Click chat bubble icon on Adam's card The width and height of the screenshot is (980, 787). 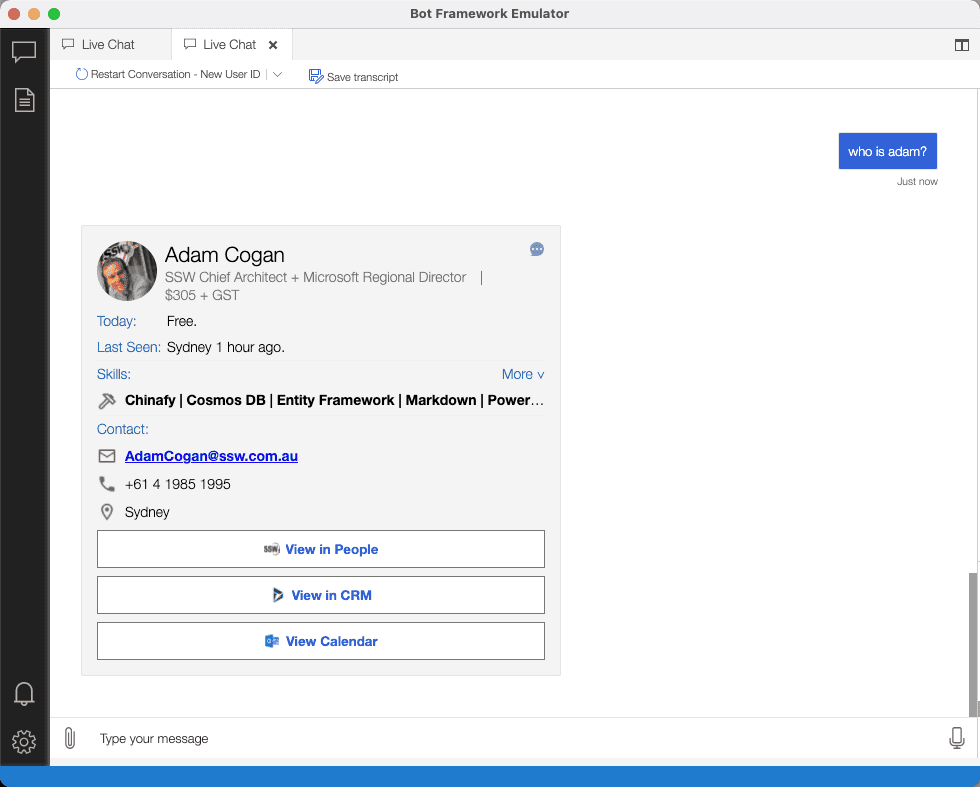(x=537, y=249)
